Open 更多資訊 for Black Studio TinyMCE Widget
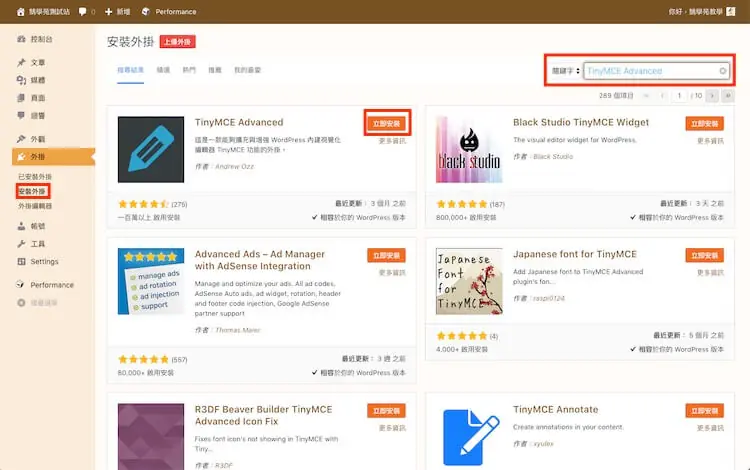Screen dimensions: 750x470 point(710,141)
